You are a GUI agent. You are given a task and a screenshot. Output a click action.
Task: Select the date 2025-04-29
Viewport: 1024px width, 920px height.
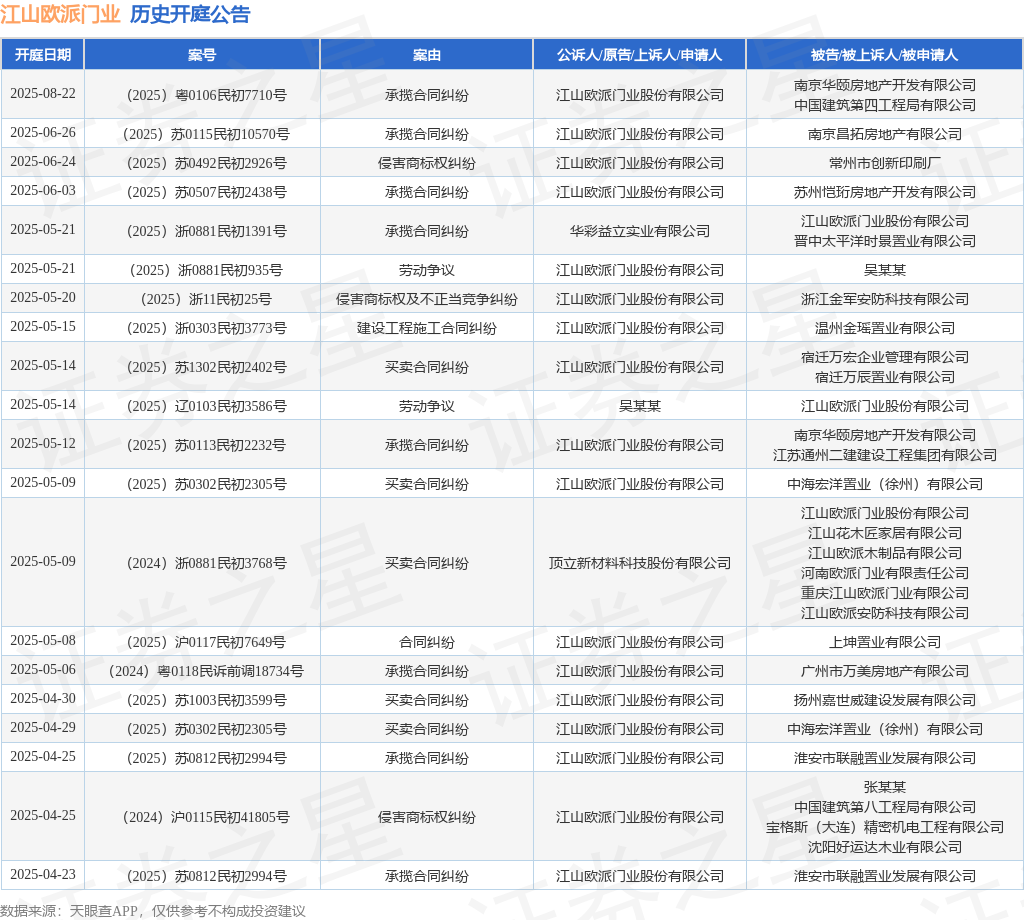43,727
